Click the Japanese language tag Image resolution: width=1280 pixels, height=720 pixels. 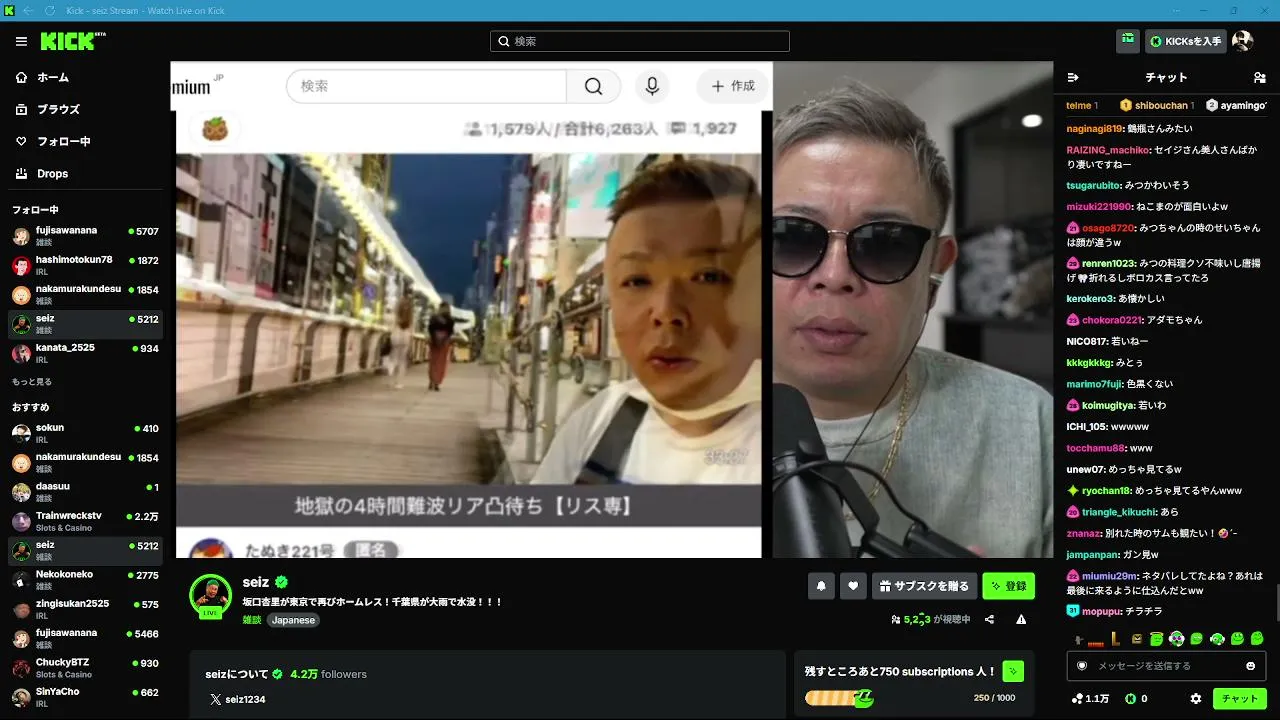pos(293,620)
